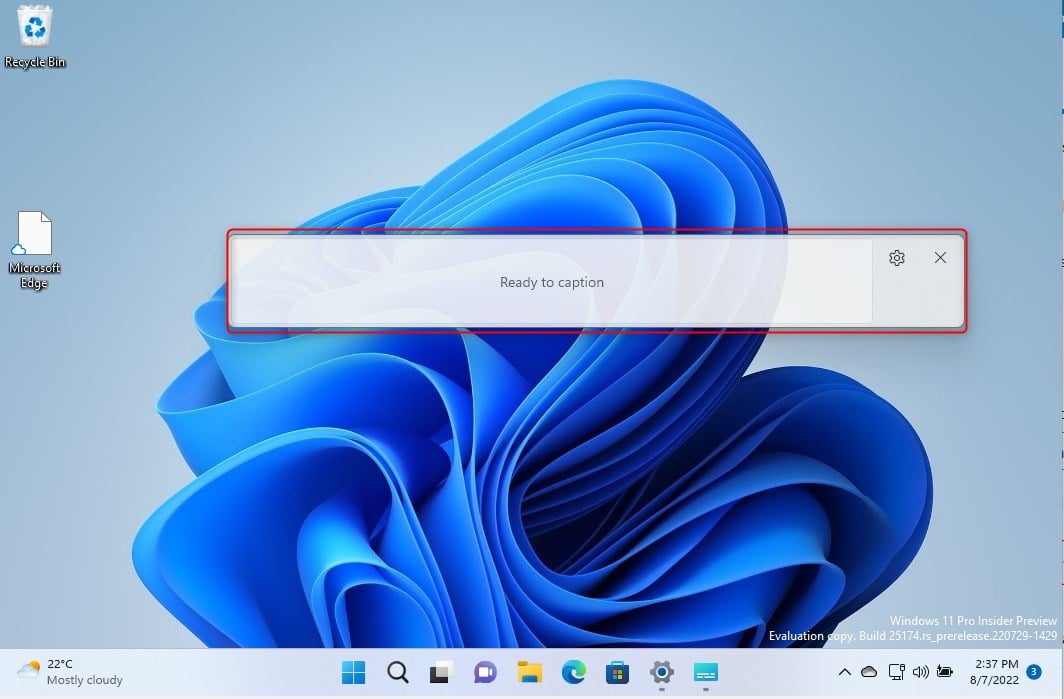Open Windows Settings from the taskbar
Image resolution: width=1064 pixels, height=699 pixels.
661,672
